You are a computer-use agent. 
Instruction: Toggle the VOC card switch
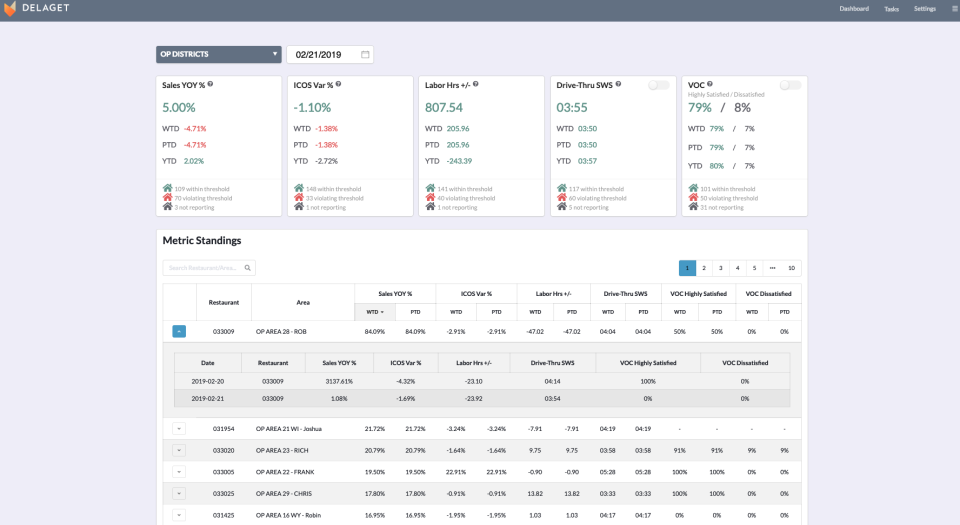tap(790, 85)
